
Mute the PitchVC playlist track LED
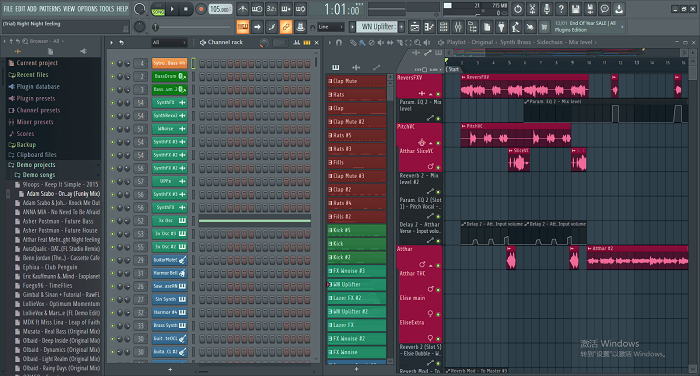coord(438,143)
